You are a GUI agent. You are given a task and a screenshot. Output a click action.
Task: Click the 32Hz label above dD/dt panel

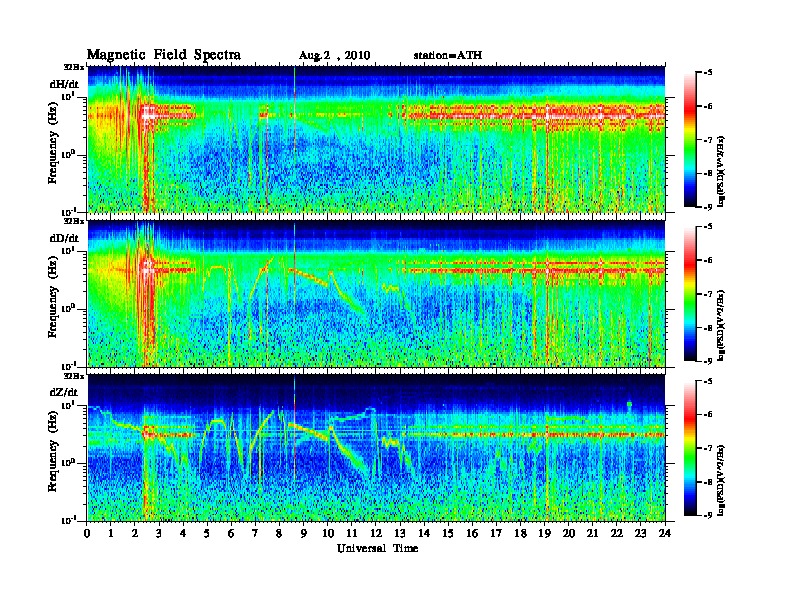73,221
